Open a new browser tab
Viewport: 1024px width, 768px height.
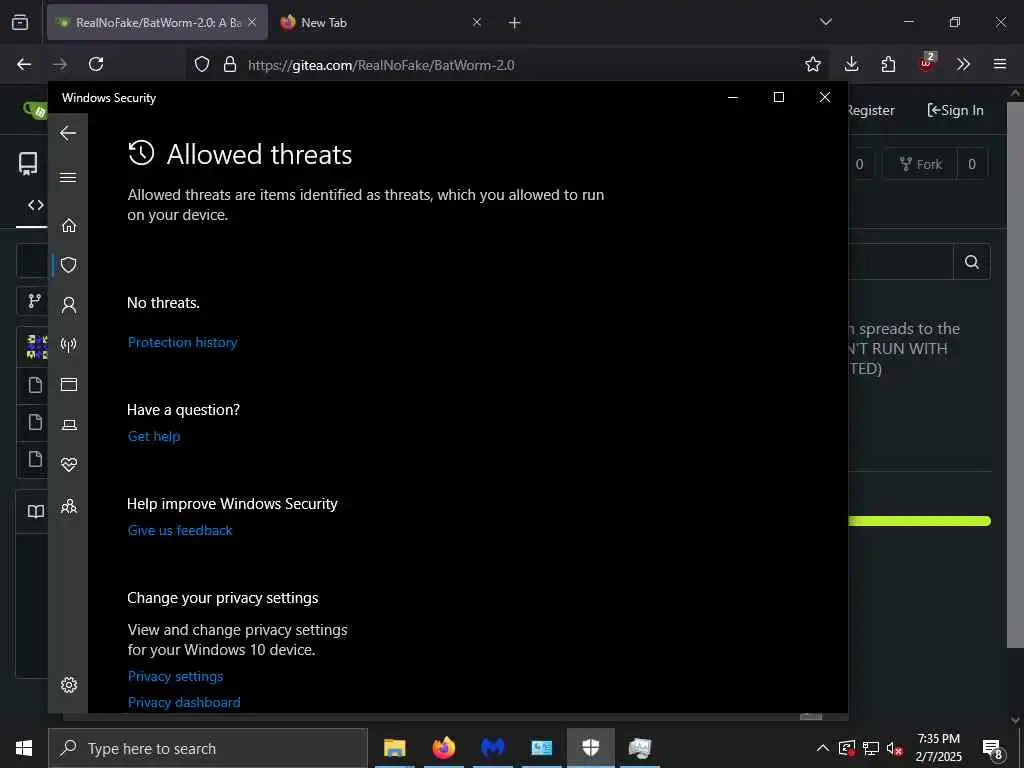coord(515,23)
